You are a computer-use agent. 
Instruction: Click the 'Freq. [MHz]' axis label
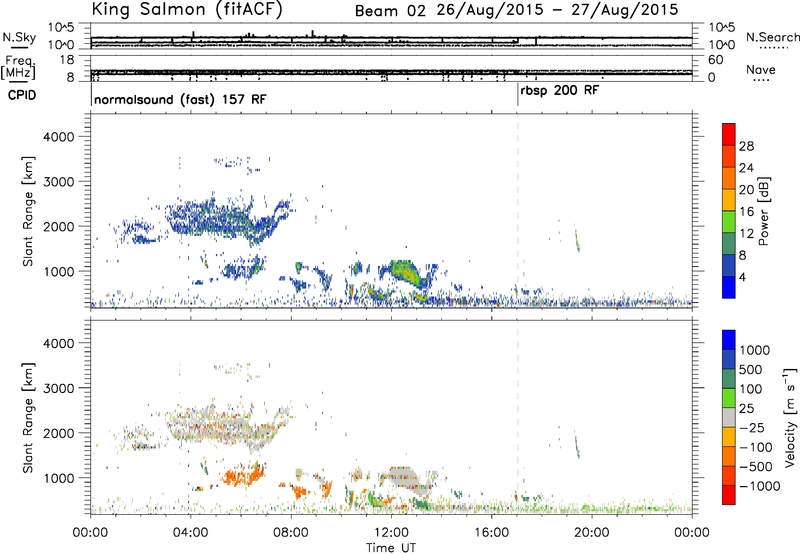[x=19, y=68]
